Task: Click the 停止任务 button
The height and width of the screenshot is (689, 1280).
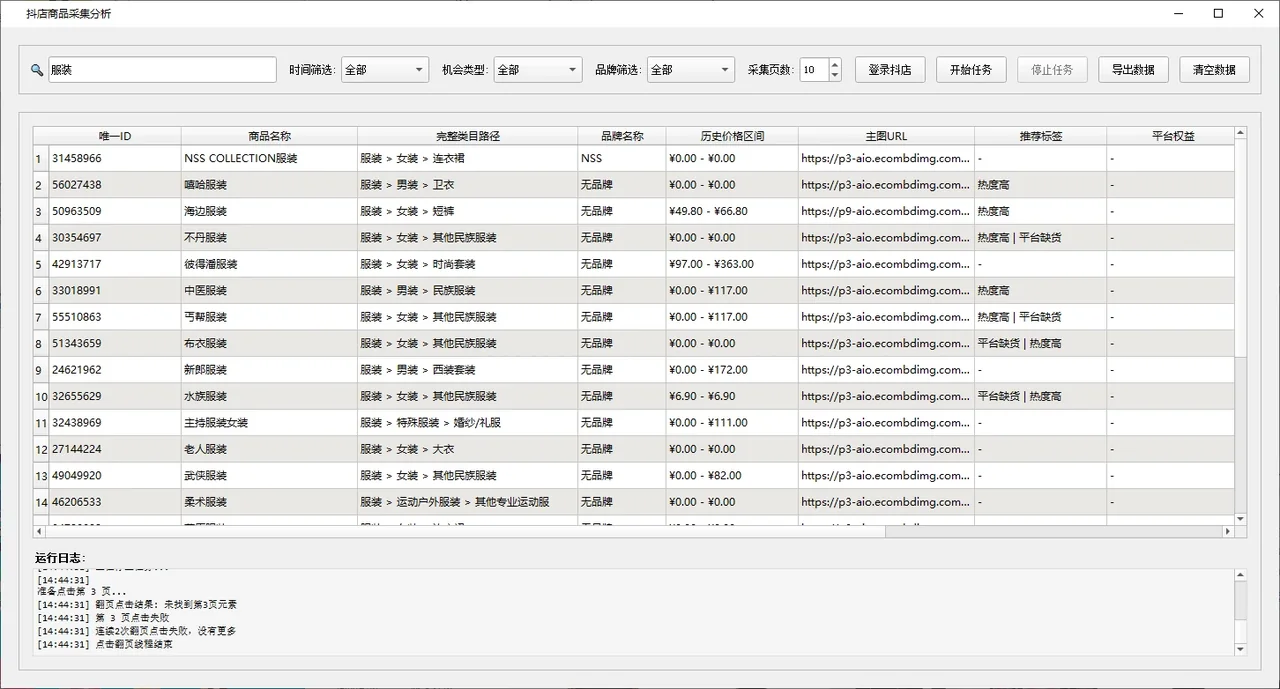Action: click(x=1052, y=70)
